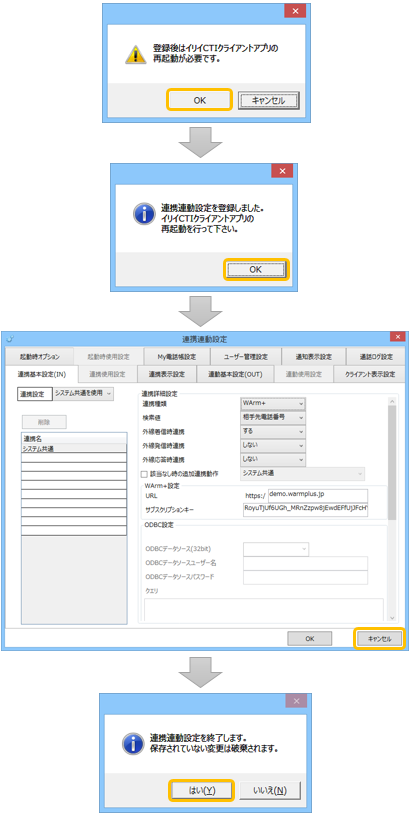The height and width of the screenshot is (814, 410).
Task: Click the app icon in the 連携連動設定 title bar
Action: [x=11, y=338]
